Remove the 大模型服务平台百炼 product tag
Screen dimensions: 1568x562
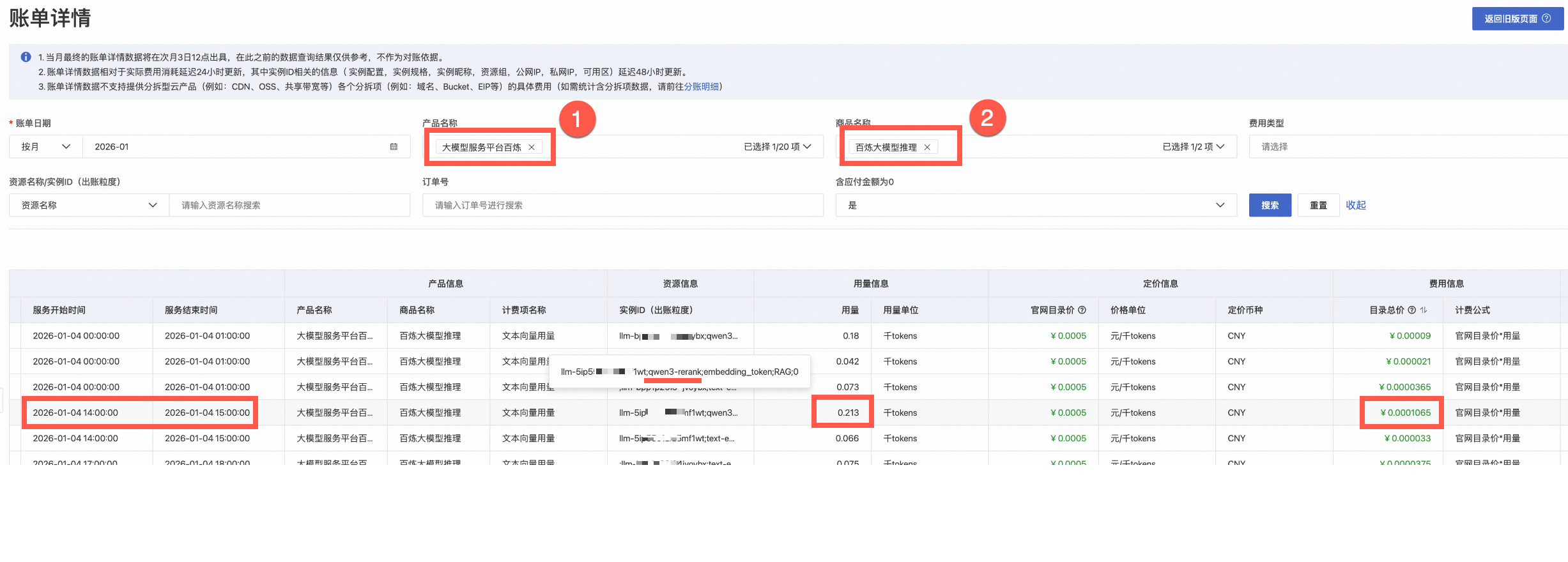(x=531, y=147)
